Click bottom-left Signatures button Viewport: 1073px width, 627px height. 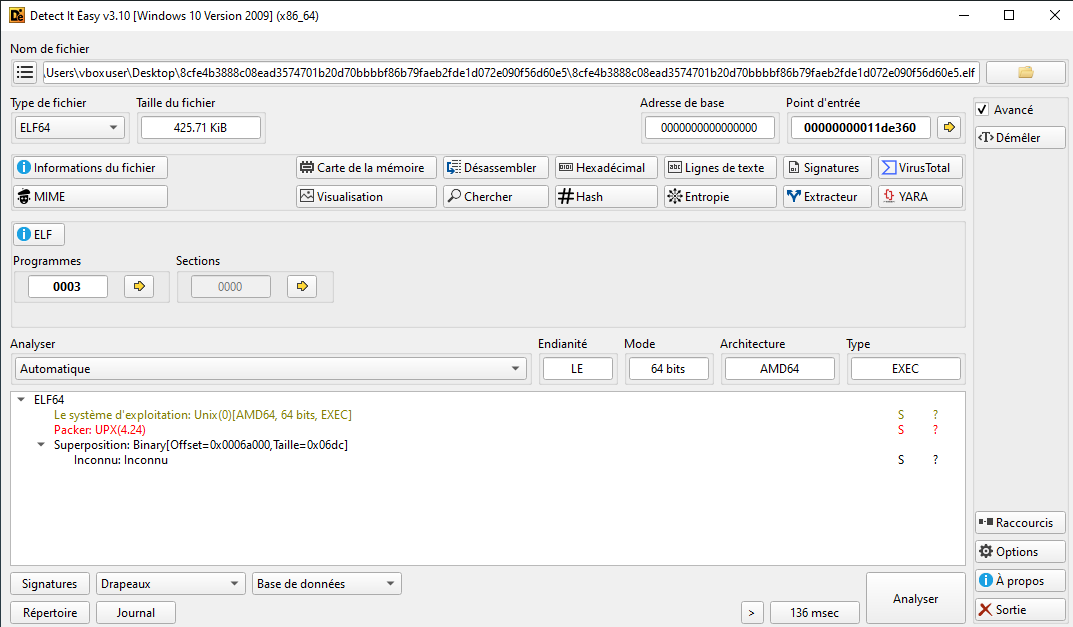[x=50, y=584]
